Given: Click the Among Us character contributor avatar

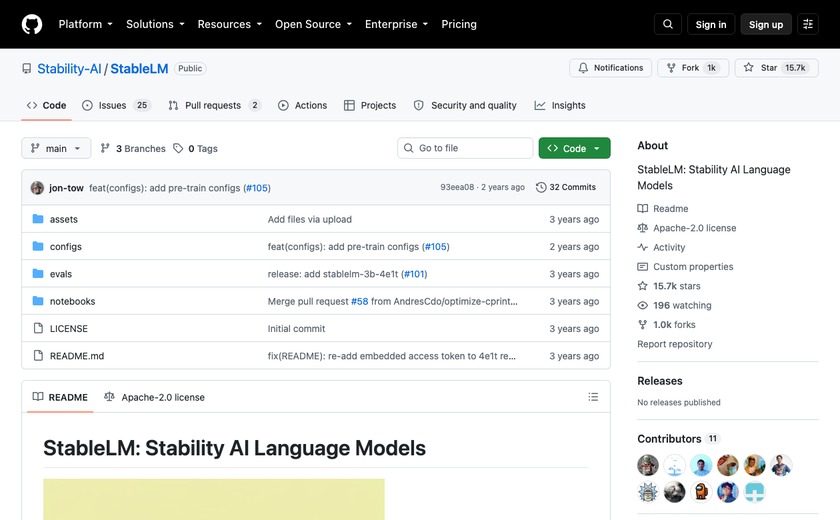Looking at the screenshot, I should (701, 492).
